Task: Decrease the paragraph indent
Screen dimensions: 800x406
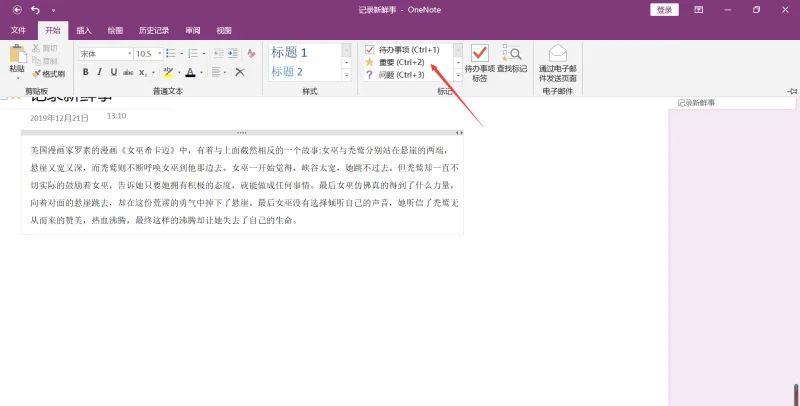Action: pyautogui.click(x=218, y=54)
